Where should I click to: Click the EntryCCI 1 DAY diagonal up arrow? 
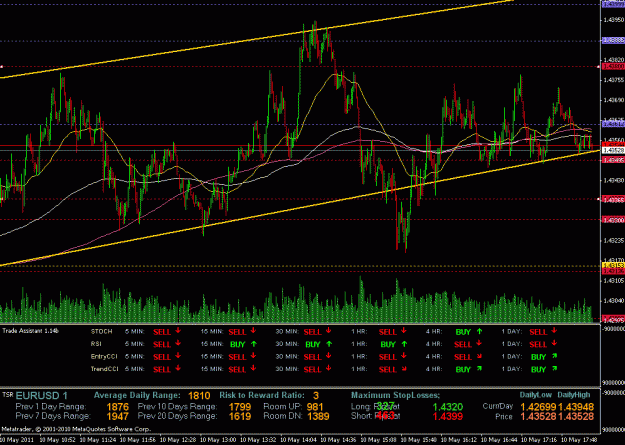tap(554, 356)
